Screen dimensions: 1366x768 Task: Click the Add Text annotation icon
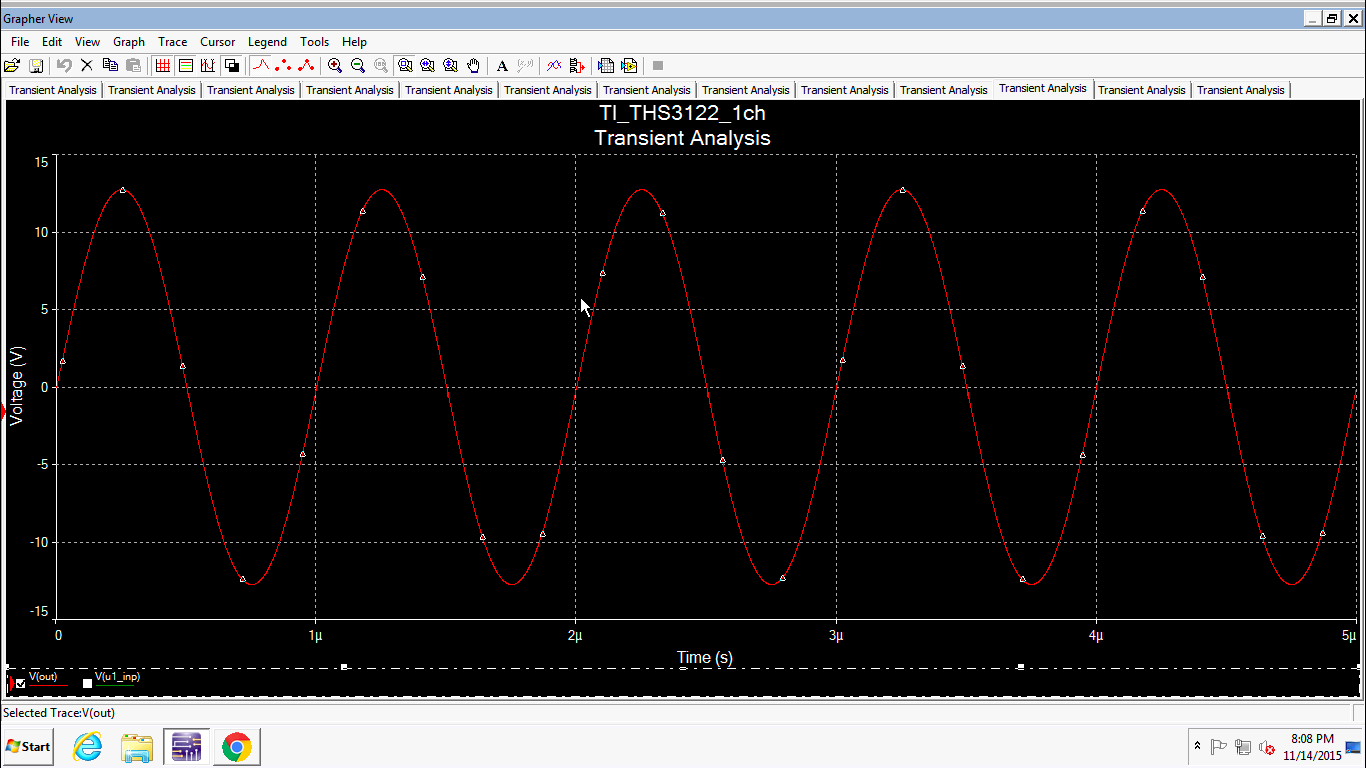coord(501,66)
